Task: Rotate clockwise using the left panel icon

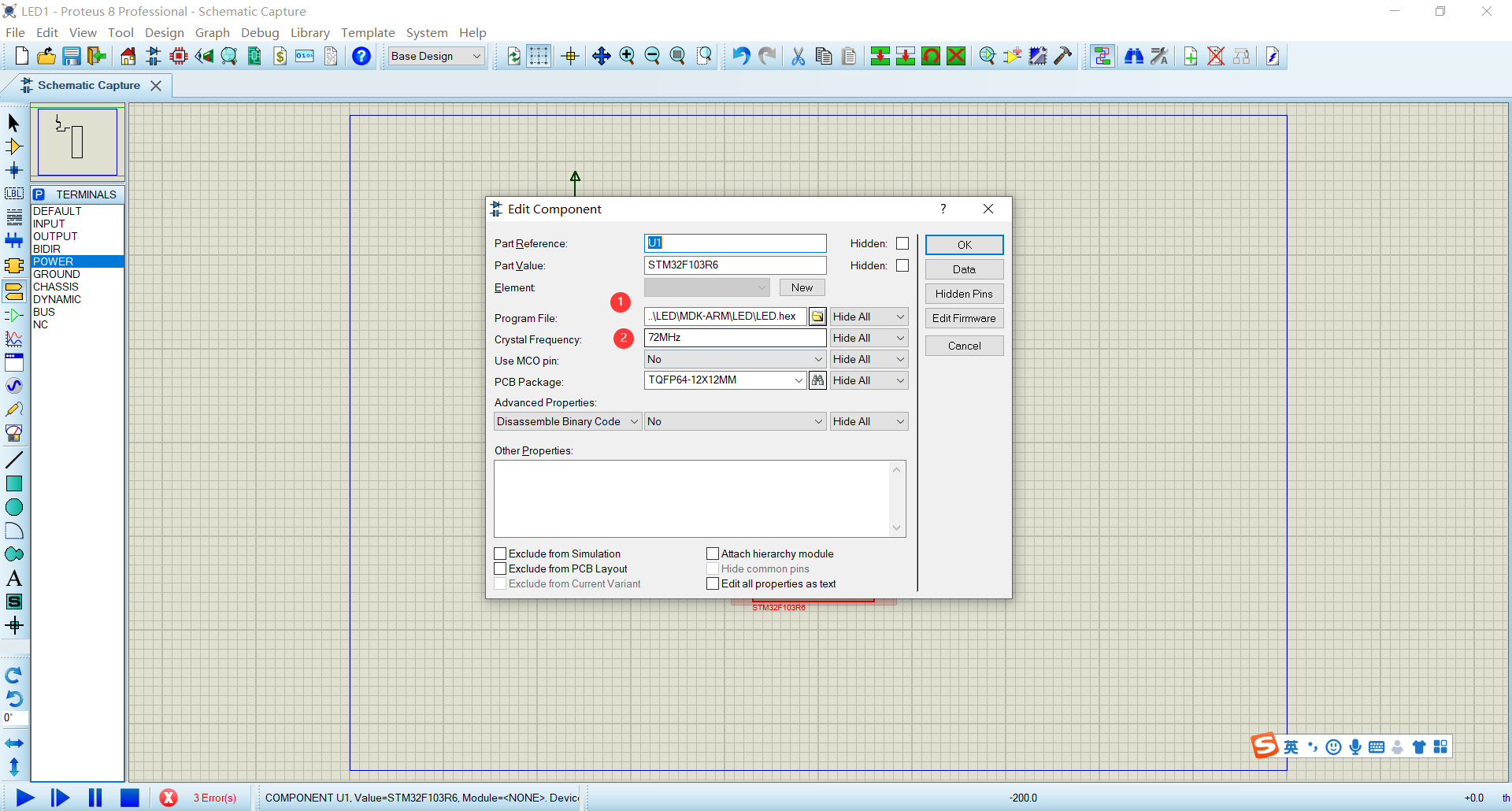Action: [14, 676]
